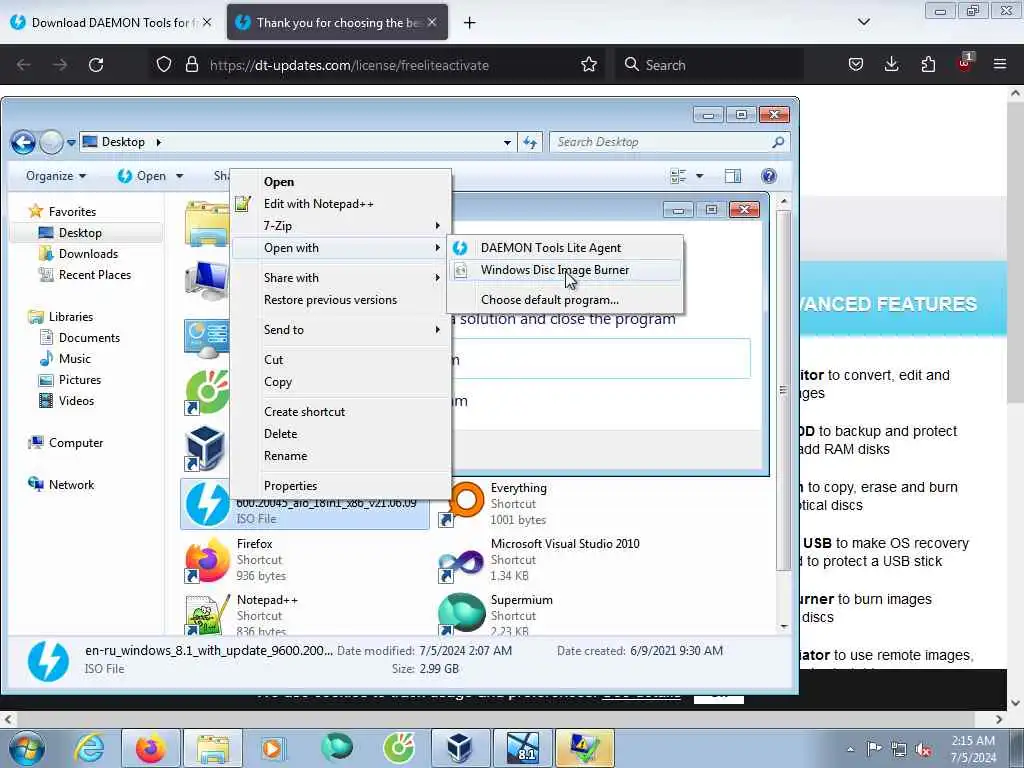Open Pictures library in sidebar
Viewport: 1024px width, 768px height.
[80, 379]
